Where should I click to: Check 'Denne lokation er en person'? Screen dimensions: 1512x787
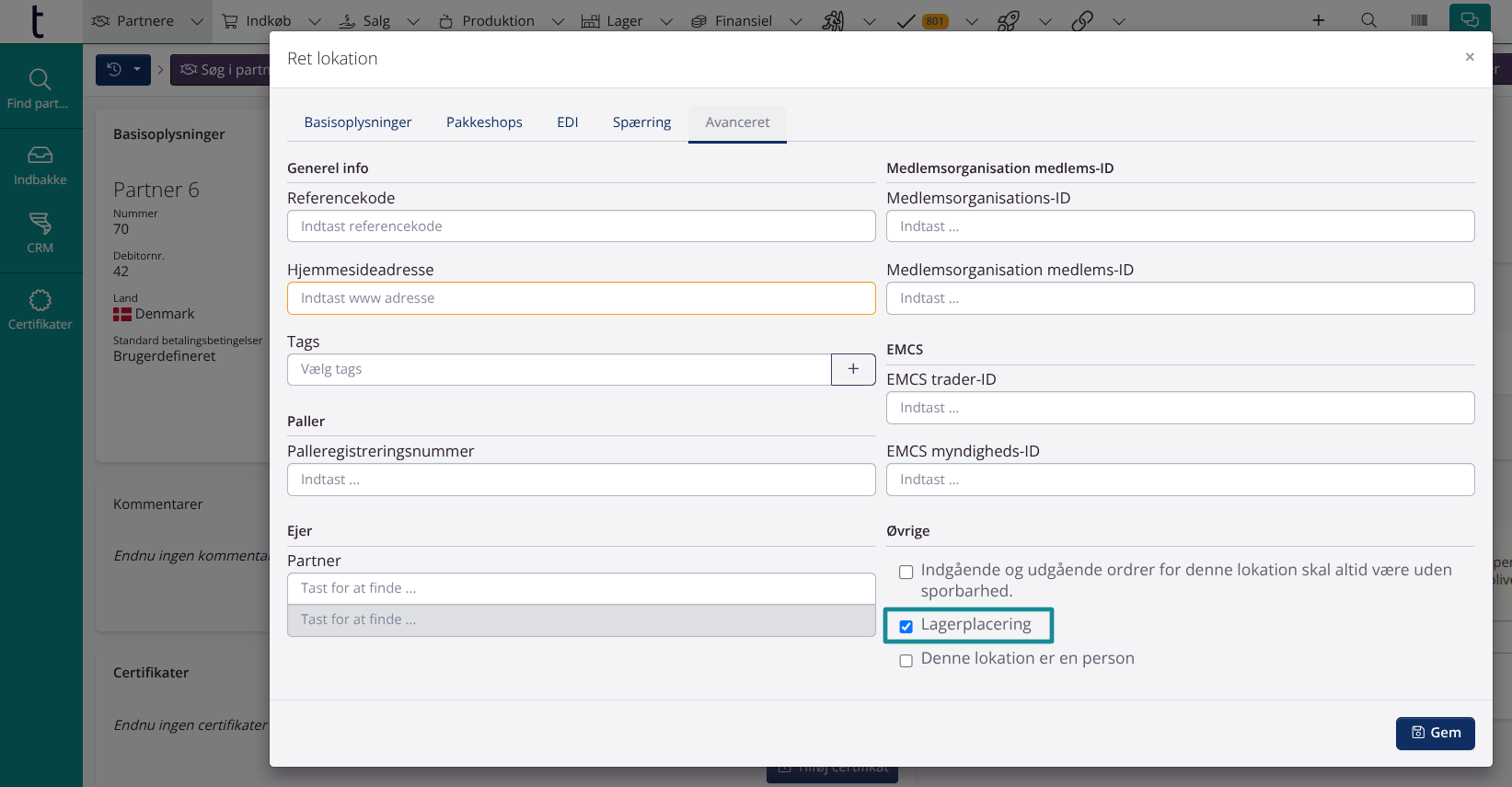(906, 661)
